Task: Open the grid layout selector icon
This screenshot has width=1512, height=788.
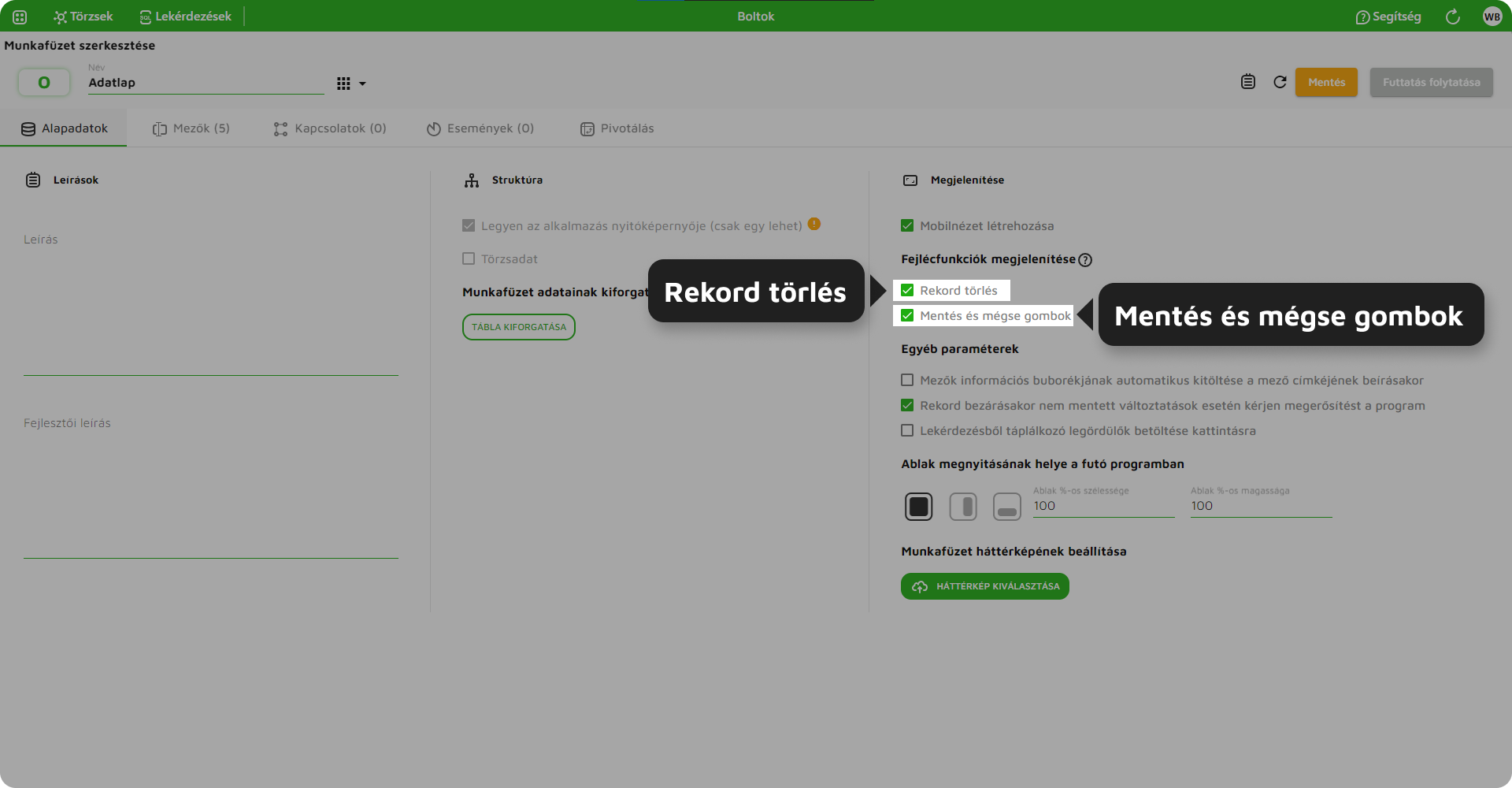Action: (343, 83)
